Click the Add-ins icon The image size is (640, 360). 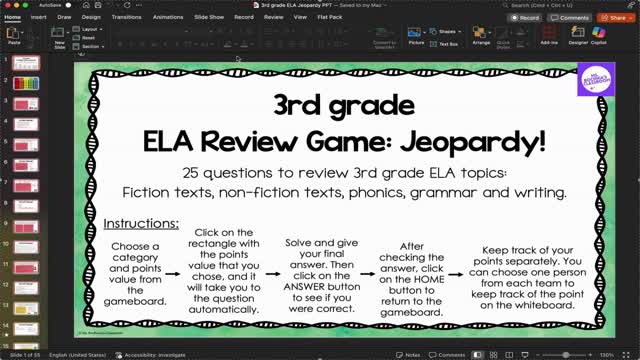pos(549,35)
